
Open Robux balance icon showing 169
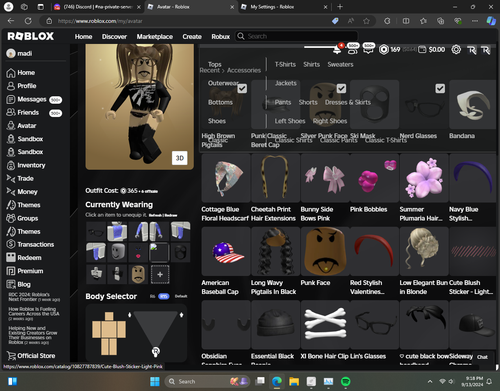384,50
